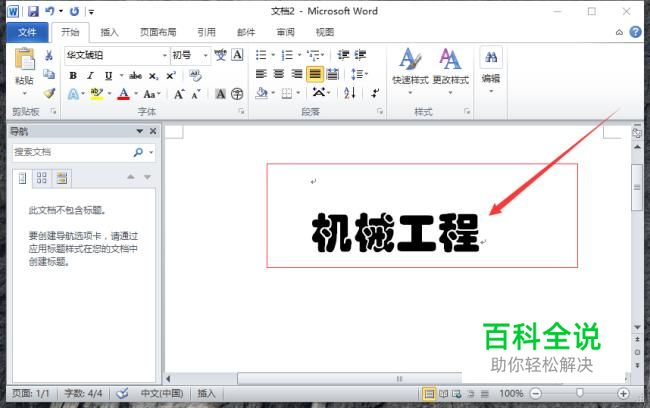Open the Navigation pane options arrow
650x408 pixels.
pyautogui.click(x=140, y=131)
